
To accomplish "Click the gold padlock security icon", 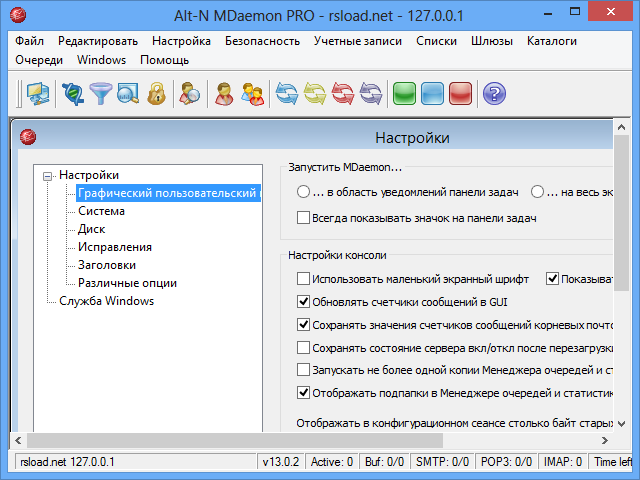I will pos(156,94).
